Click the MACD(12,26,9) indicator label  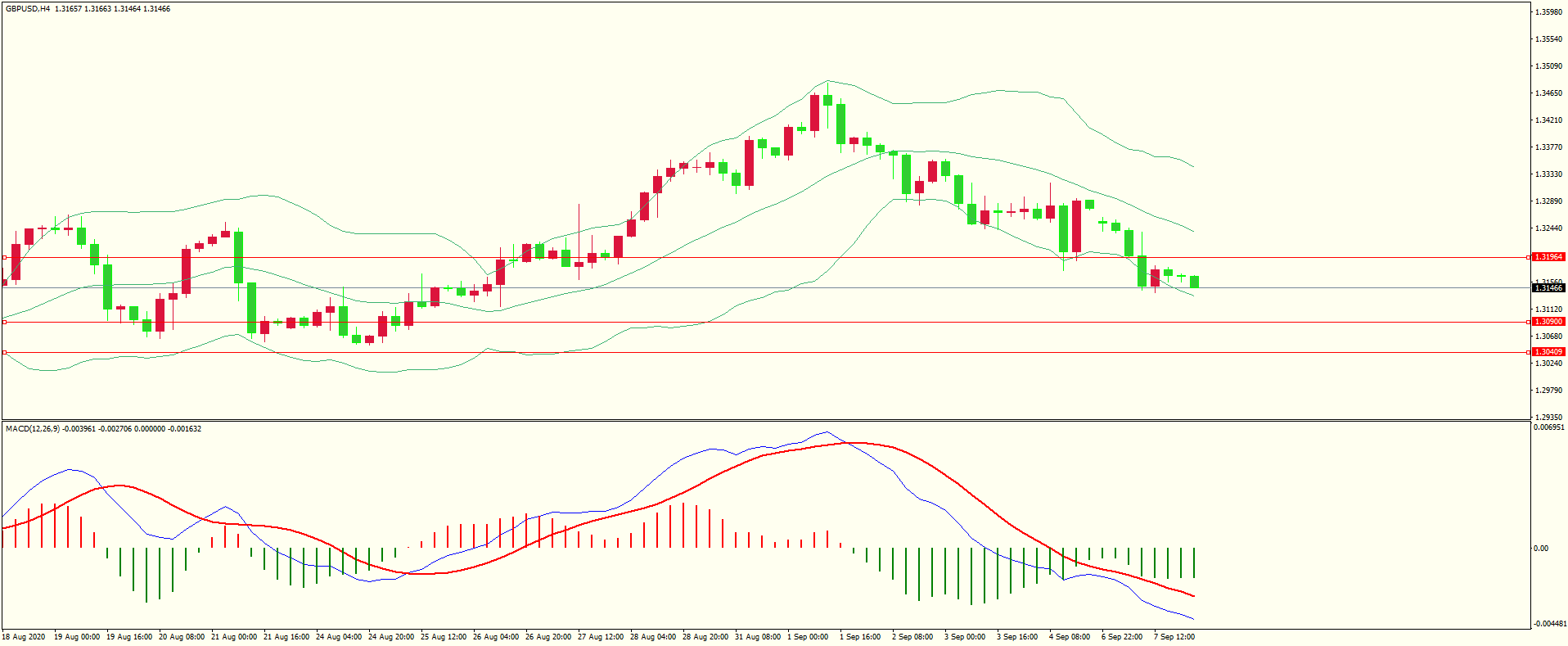pyautogui.click(x=32, y=429)
